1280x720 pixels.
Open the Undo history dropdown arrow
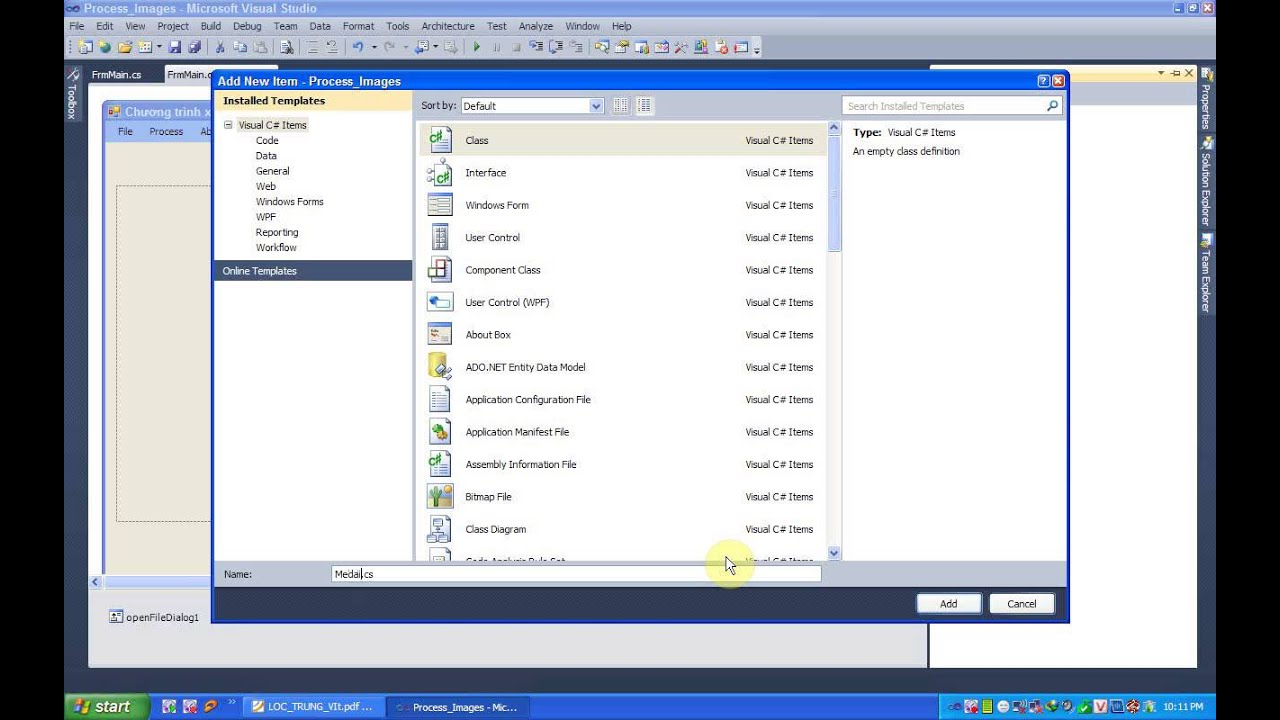[x=374, y=47]
